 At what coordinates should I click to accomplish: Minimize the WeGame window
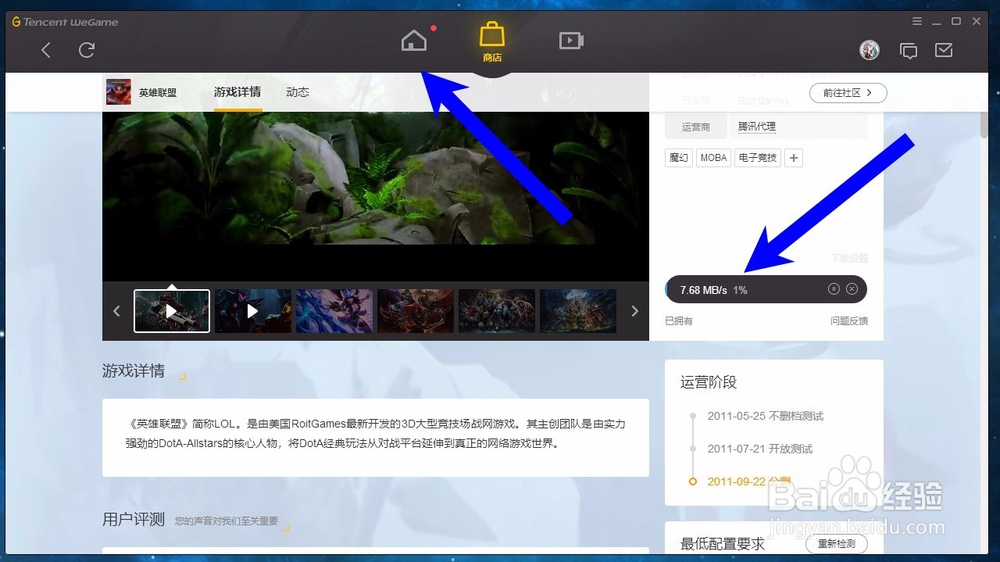click(x=936, y=22)
